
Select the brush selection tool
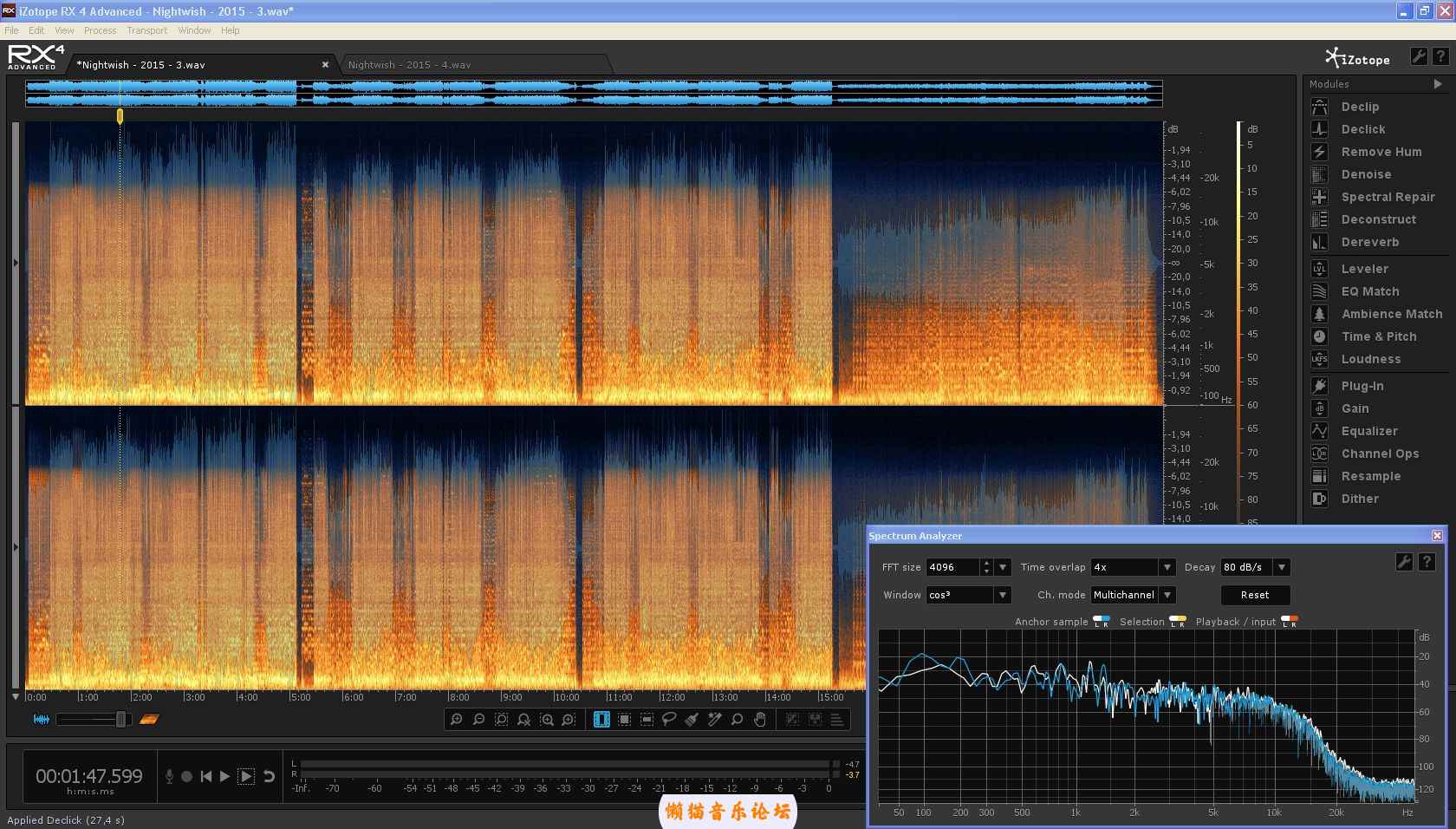pos(692,720)
